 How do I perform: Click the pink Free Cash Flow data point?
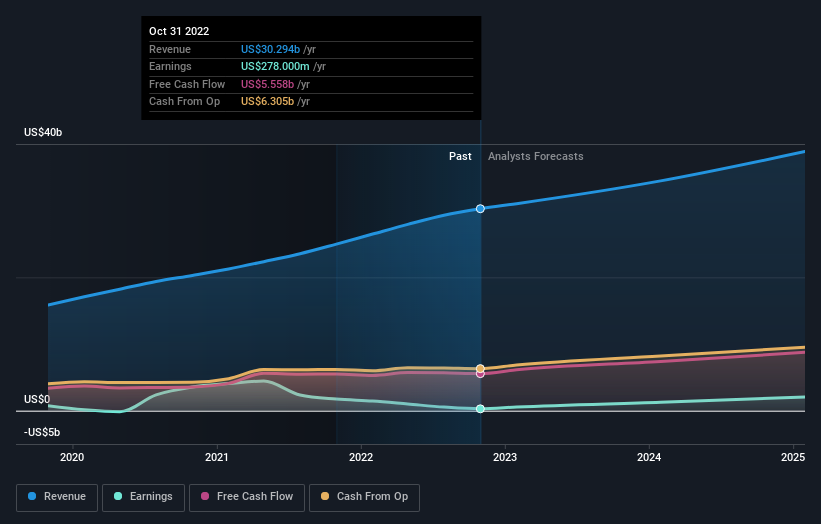[480, 374]
